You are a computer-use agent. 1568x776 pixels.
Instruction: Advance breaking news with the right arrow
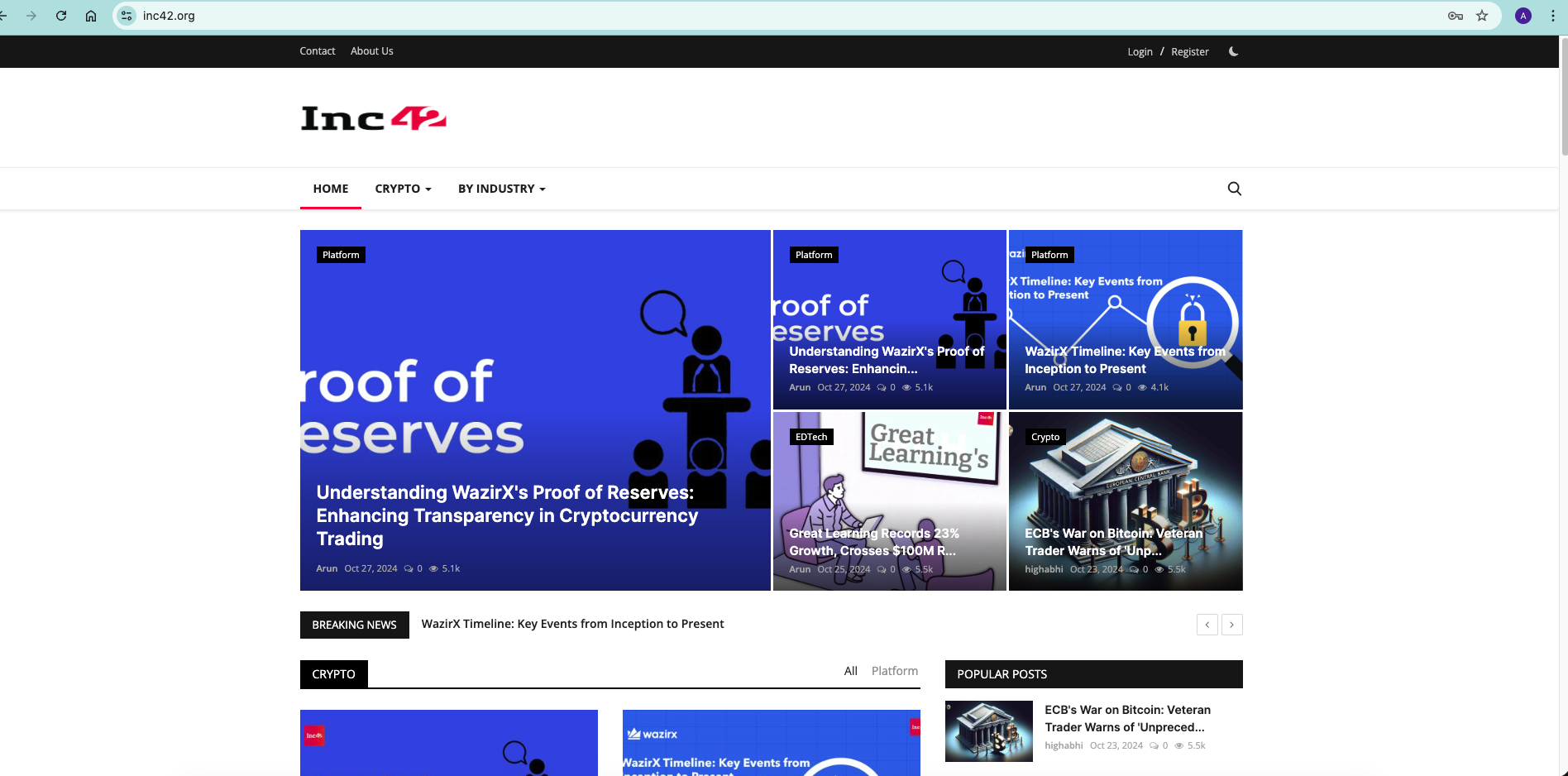1231,625
